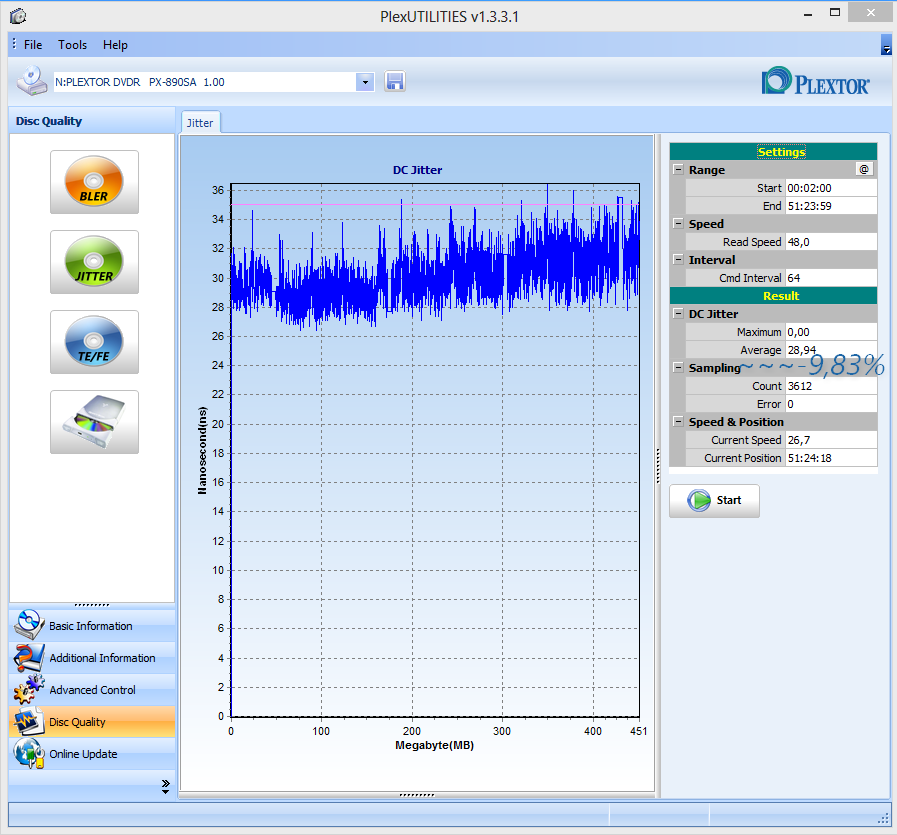Open the BLER disc test
The width and height of the screenshot is (897, 835).
coord(94,182)
